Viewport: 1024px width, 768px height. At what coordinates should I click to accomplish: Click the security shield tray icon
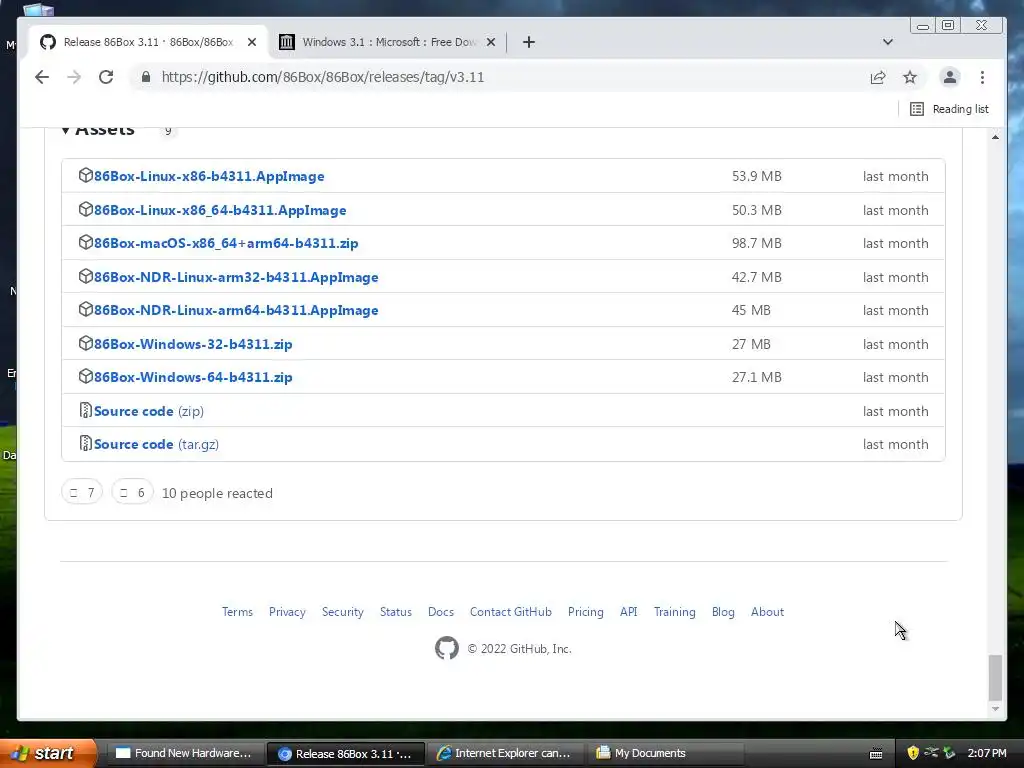coord(913,753)
